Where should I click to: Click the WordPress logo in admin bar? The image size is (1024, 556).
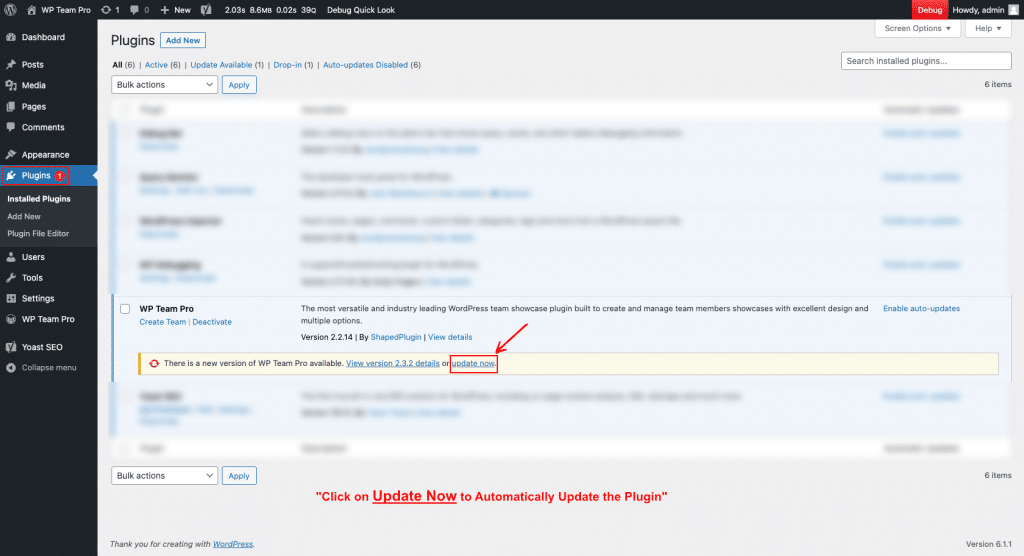tap(10, 10)
